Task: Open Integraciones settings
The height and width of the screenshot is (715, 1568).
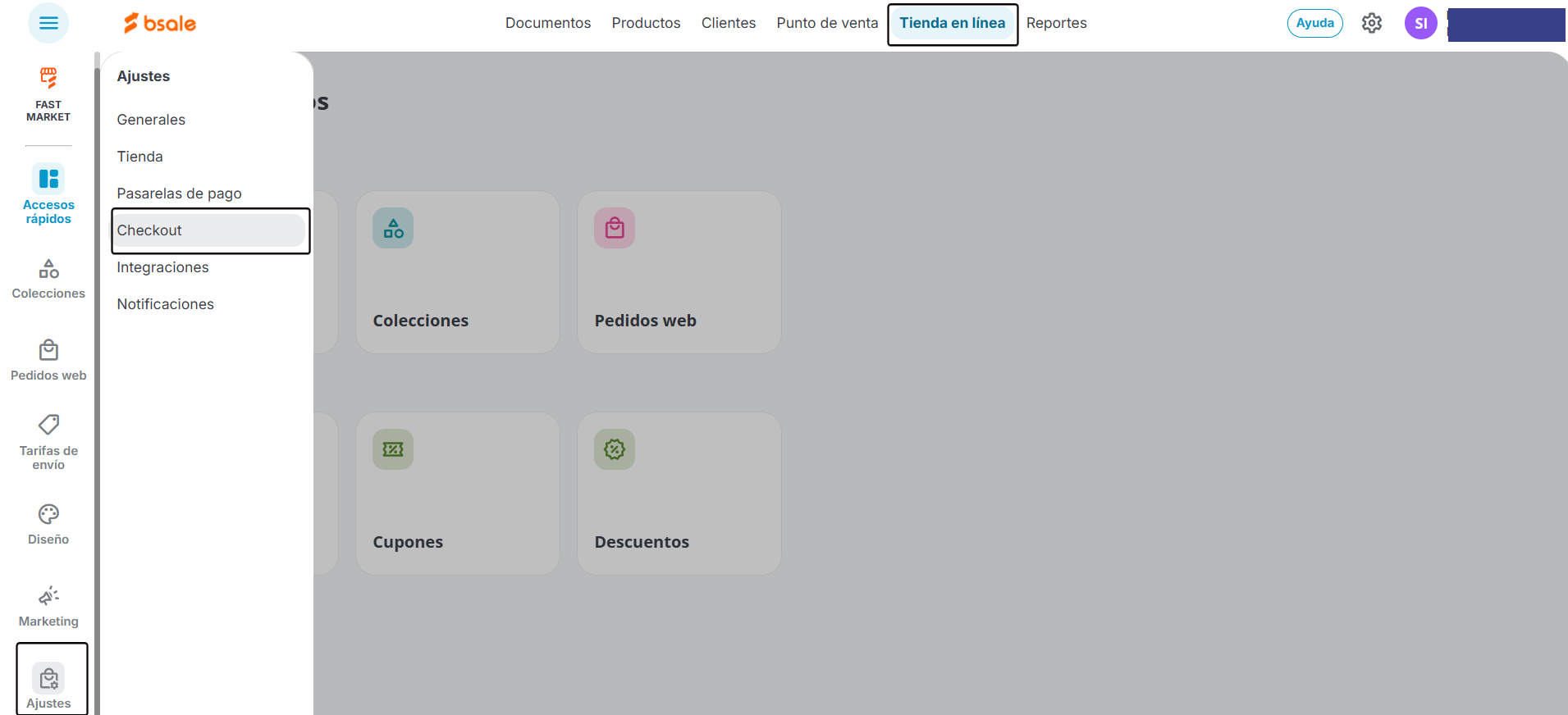Action: click(162, 267)
